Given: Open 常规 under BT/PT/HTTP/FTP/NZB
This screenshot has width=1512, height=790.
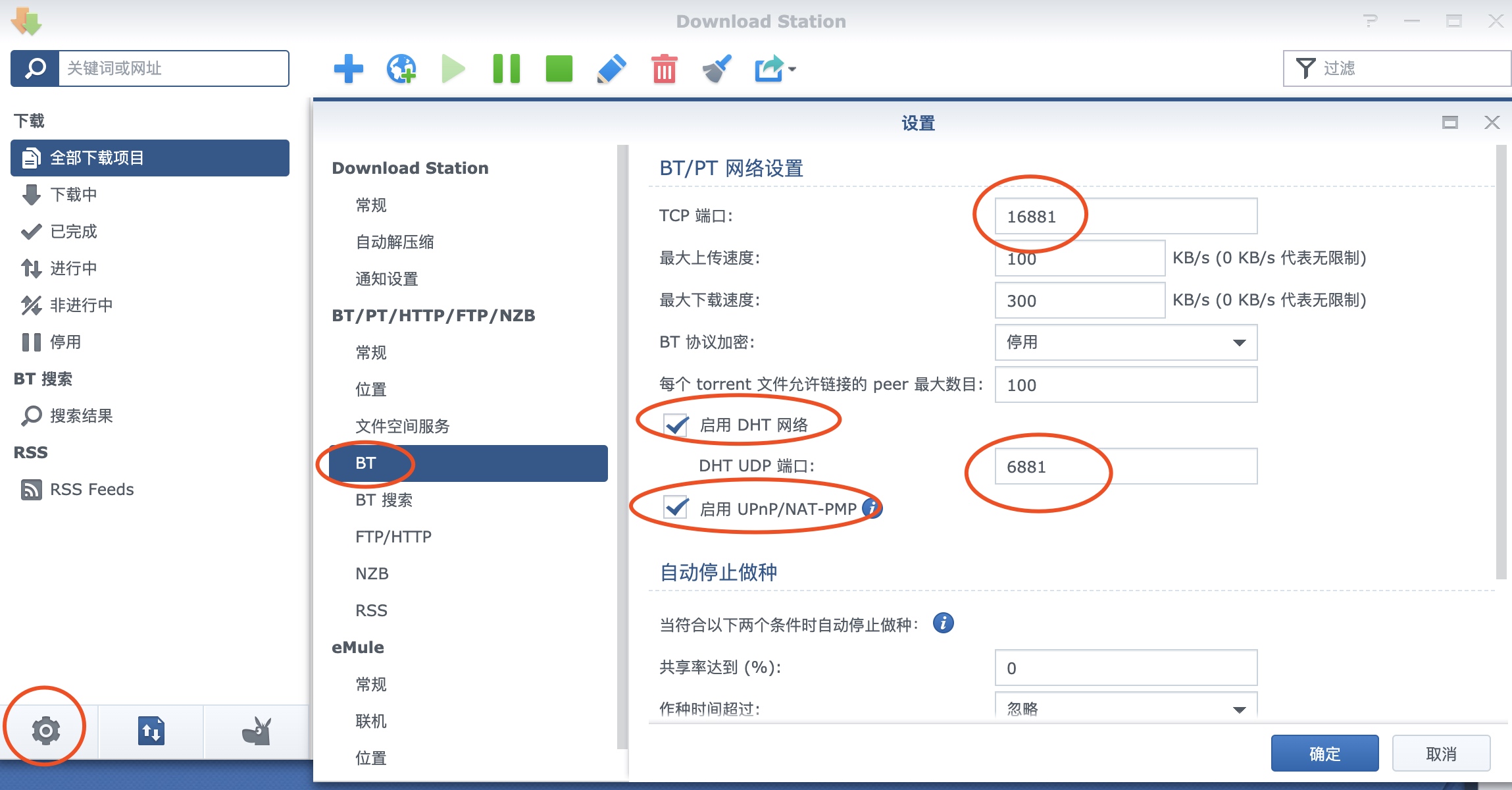Looking at the screenshot, I should (468, 353).
